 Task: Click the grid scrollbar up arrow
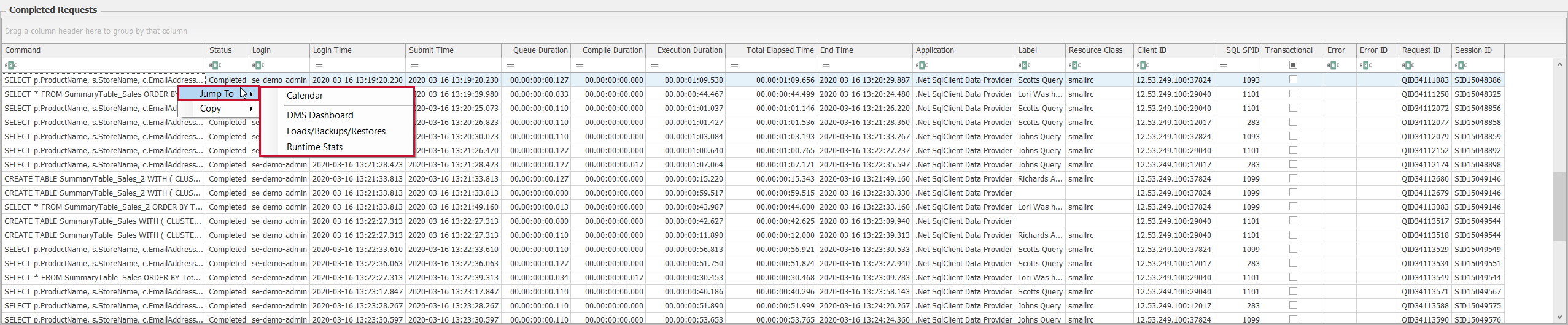[1559, 64]
